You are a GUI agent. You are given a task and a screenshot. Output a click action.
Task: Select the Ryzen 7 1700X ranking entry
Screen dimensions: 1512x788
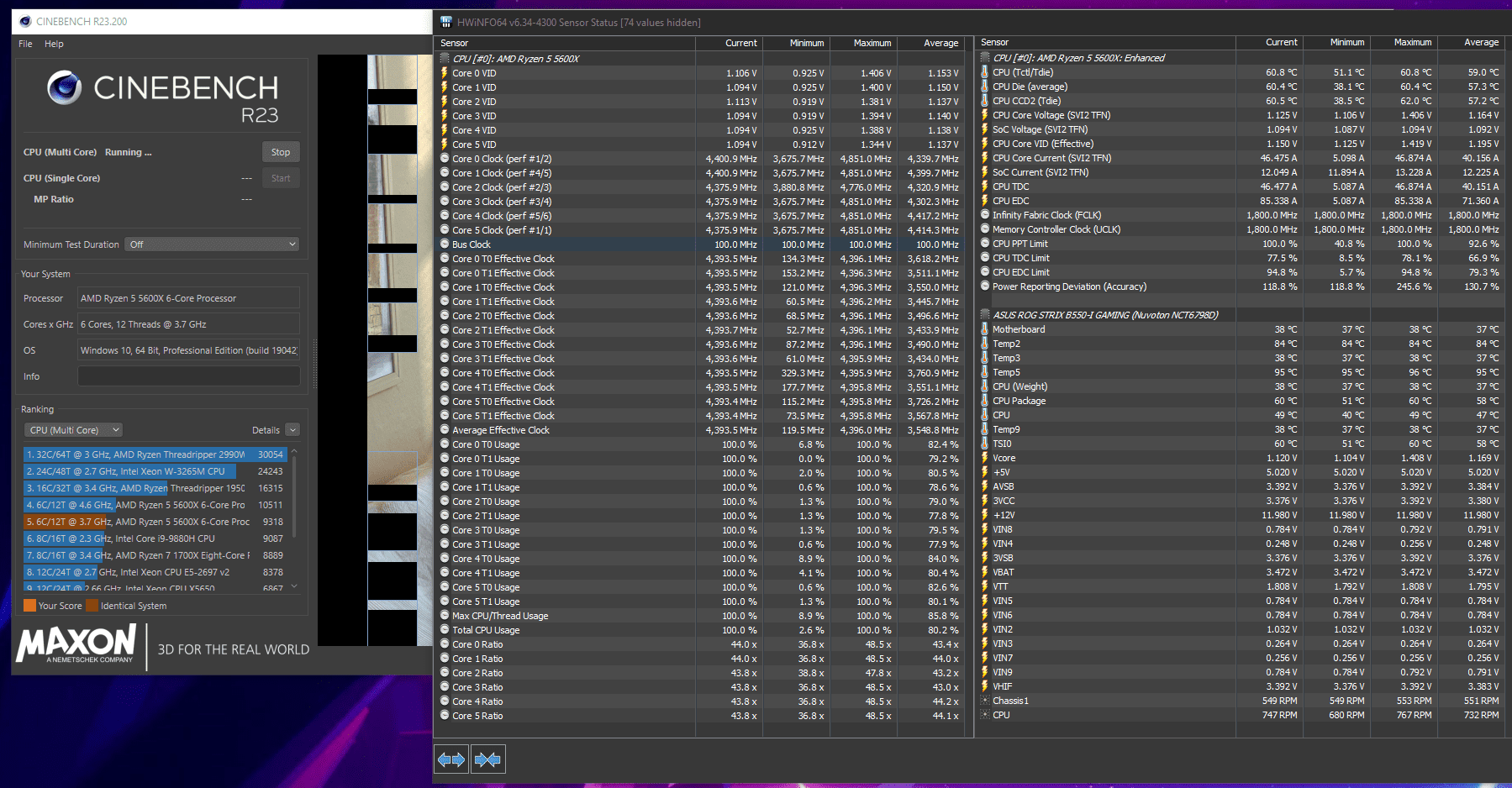(155, 555)
